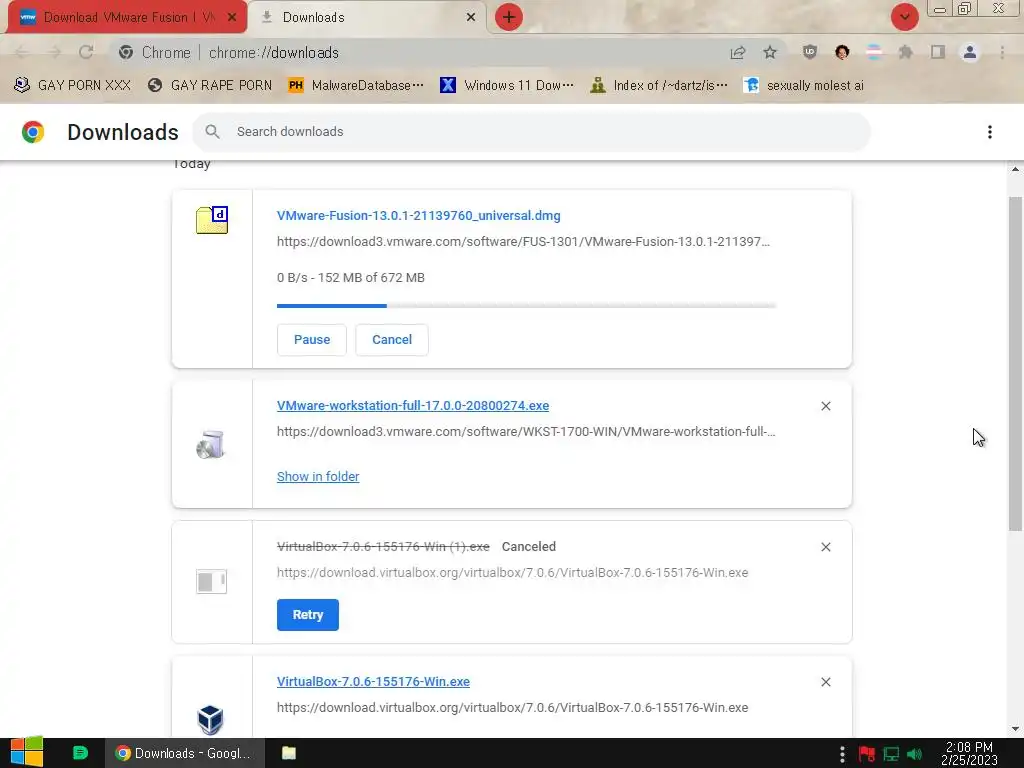
Task: Open the Windows Start menu
Action: tap(26, 752)
